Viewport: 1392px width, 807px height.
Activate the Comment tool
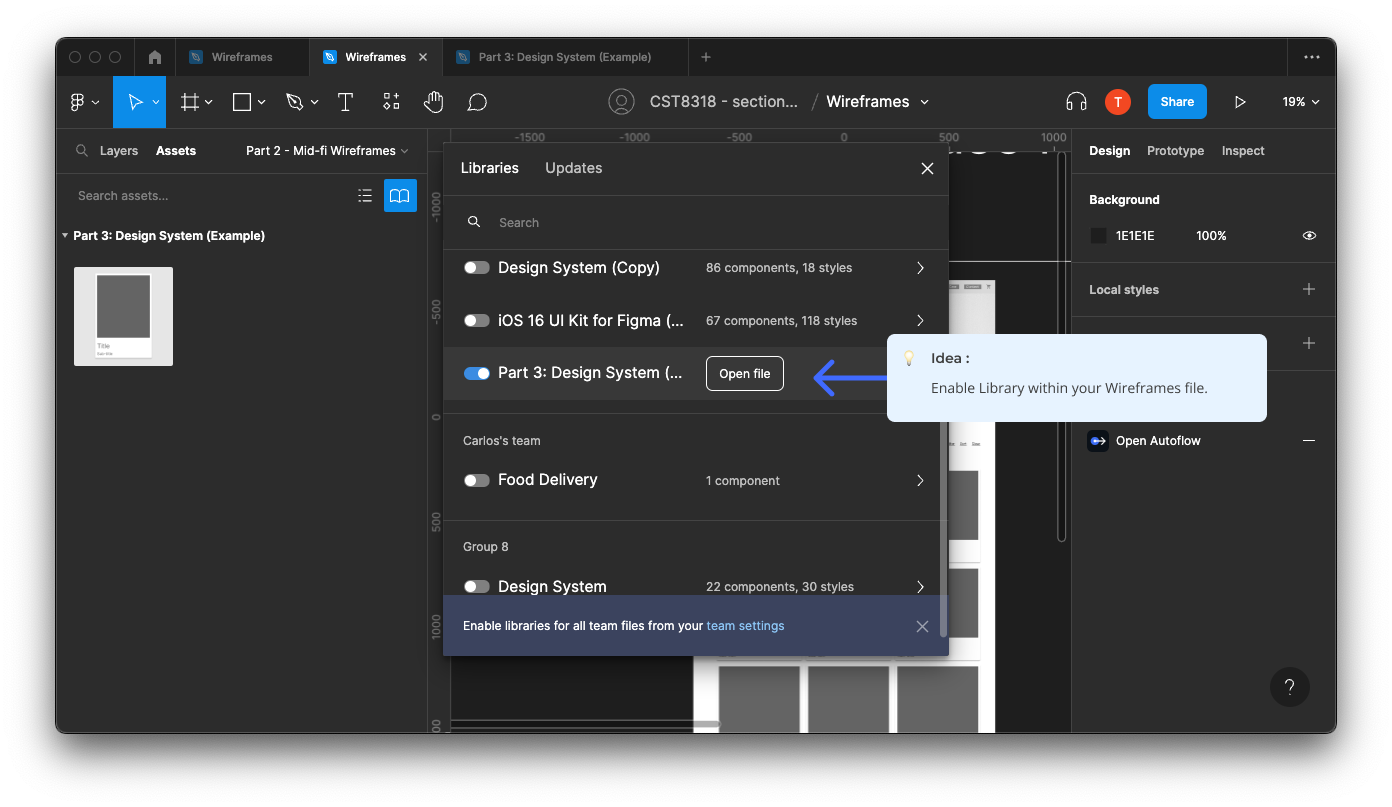pos(477,102)
